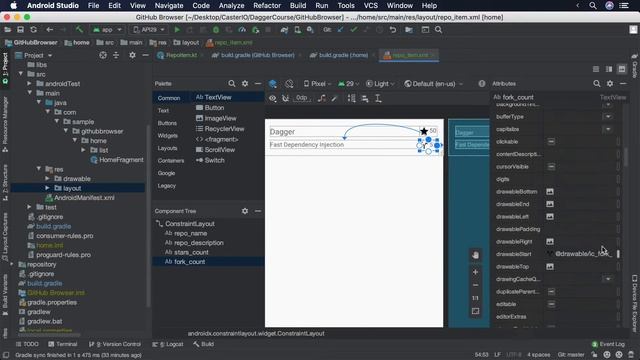
Task: Click Search Everywhere magnifier in main toolbar
Action: coord(438,30)
